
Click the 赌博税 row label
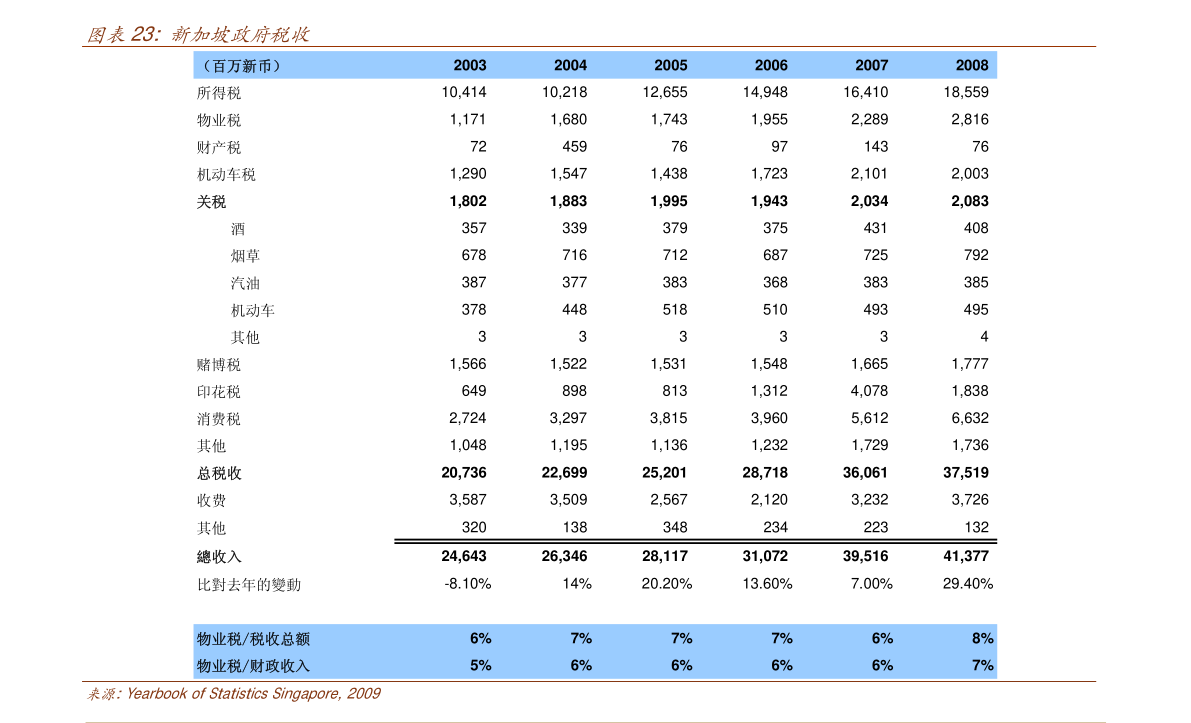(219, 365)
